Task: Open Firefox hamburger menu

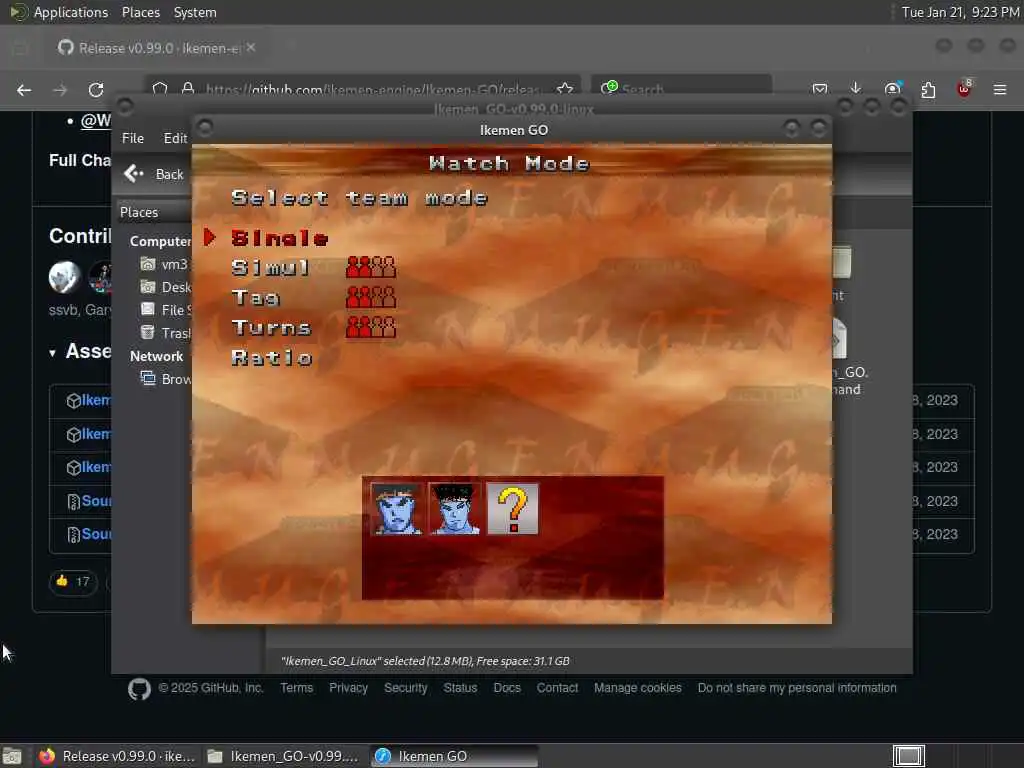Action: [1000, 89]
